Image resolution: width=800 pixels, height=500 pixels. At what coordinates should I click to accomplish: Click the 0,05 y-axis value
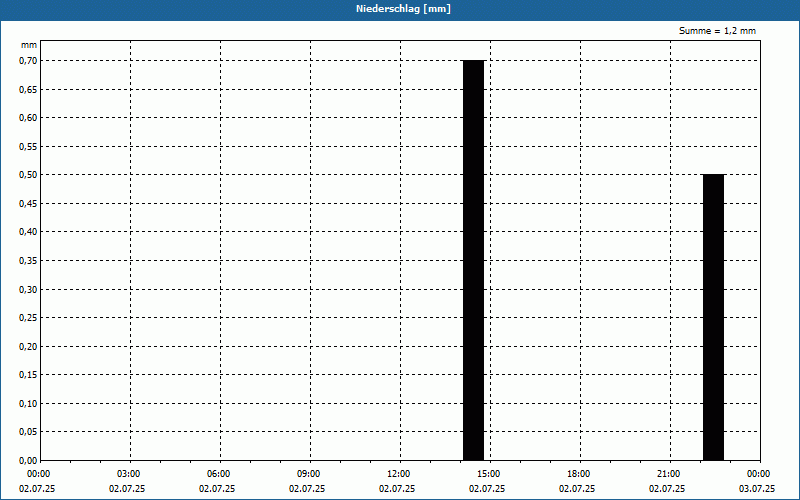click(x=29, y=432)
